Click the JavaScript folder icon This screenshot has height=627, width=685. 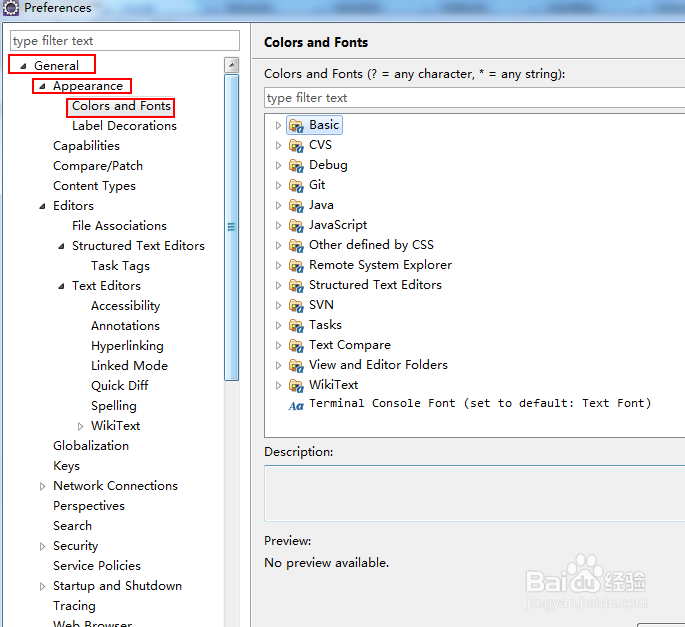coord(296,225)
